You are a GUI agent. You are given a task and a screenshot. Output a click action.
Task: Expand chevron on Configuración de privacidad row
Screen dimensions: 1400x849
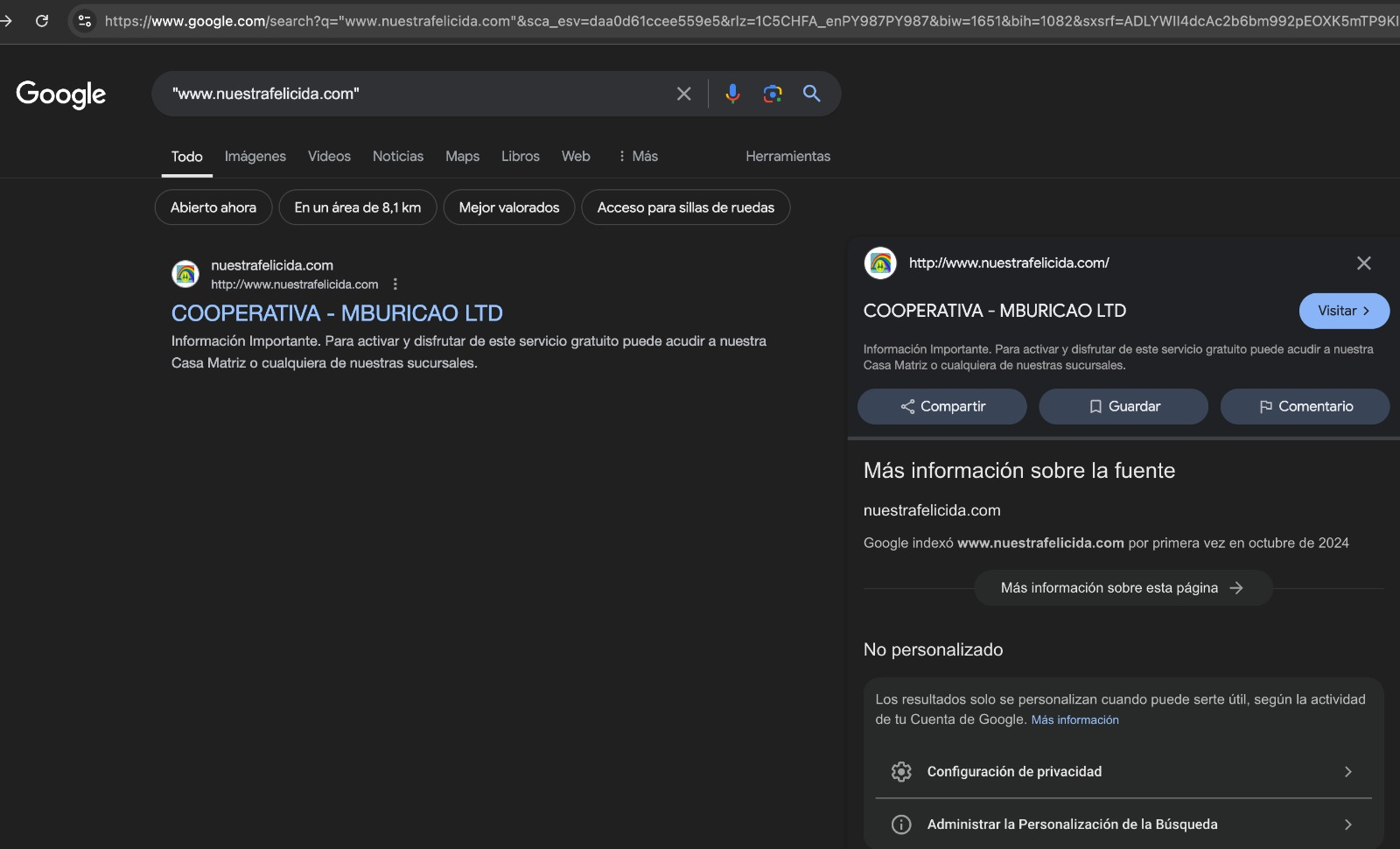click(x=1347, y=771)
